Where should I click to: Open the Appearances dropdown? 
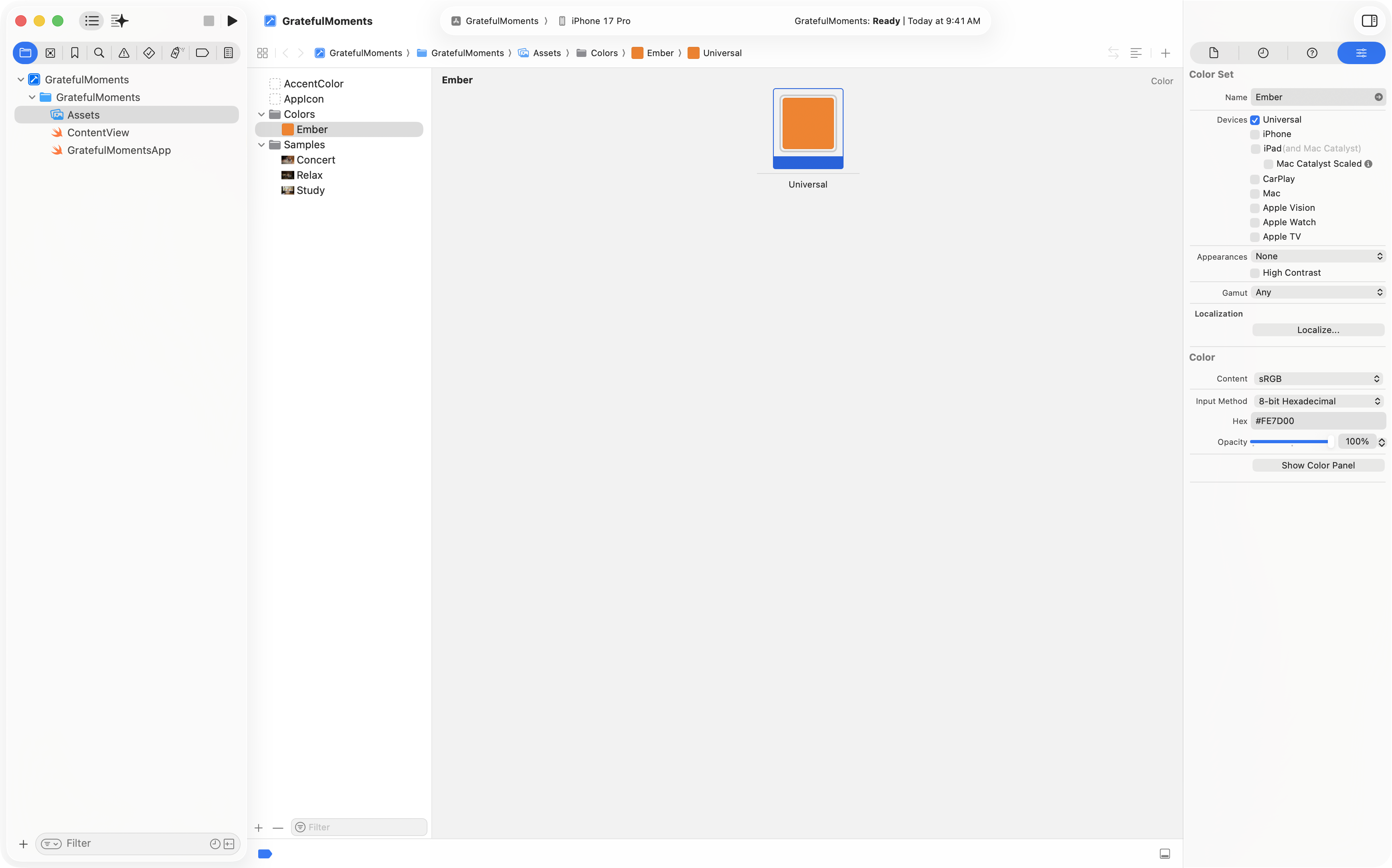(x=1318, y=256)
